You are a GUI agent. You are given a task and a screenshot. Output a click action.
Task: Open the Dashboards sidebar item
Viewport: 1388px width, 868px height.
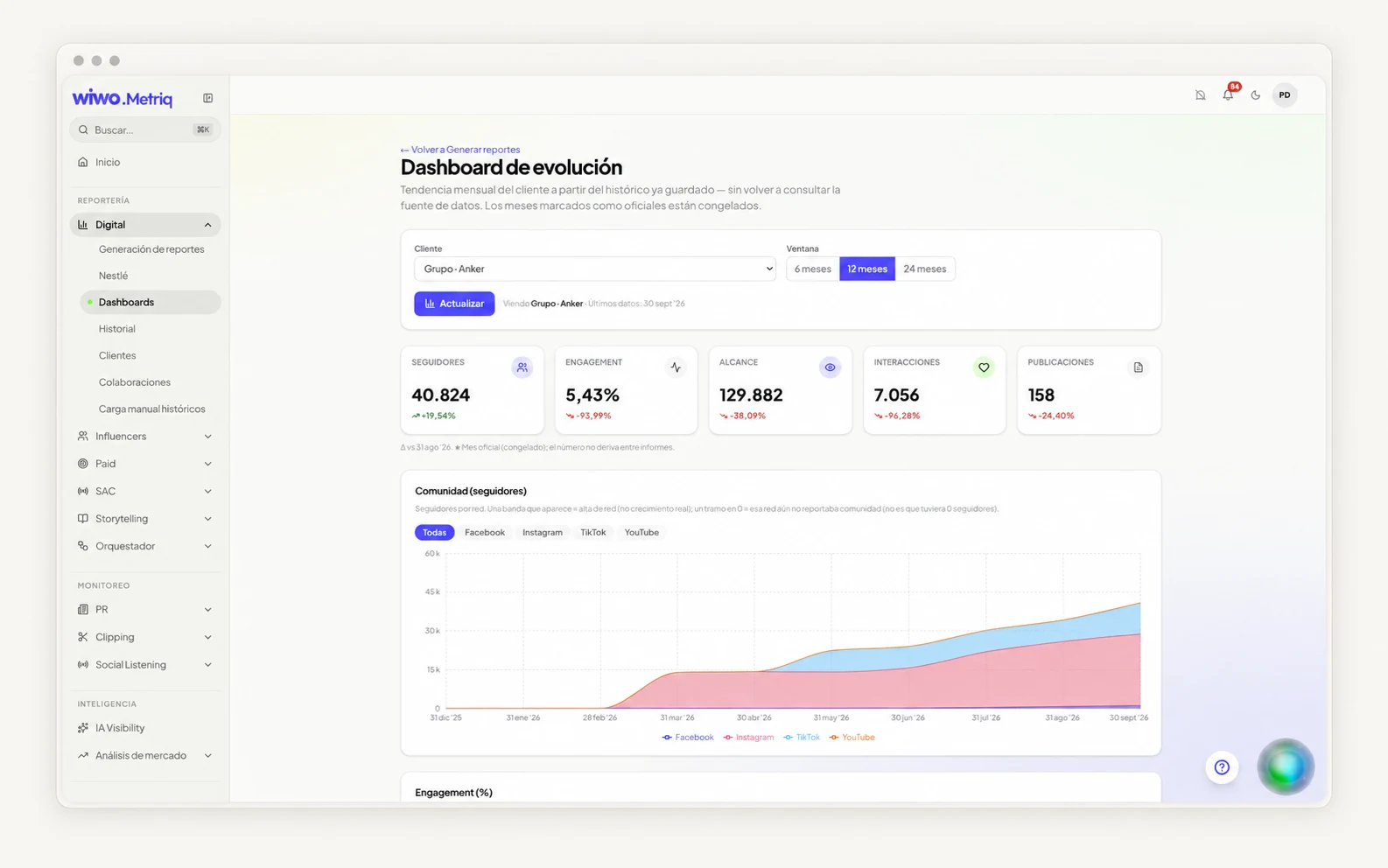151,302
